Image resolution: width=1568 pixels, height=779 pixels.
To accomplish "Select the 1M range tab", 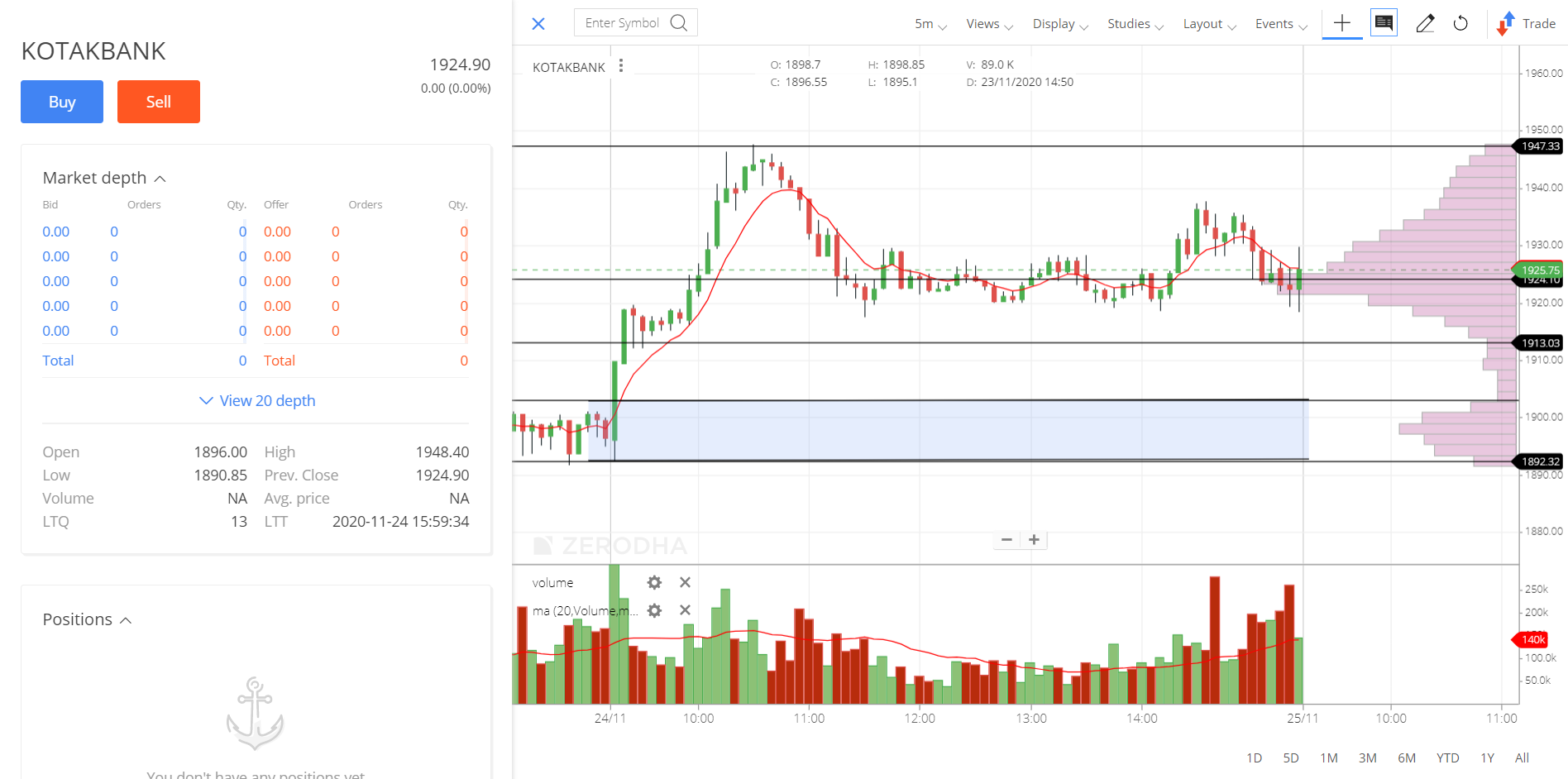I will click(x=1329, y=758).
